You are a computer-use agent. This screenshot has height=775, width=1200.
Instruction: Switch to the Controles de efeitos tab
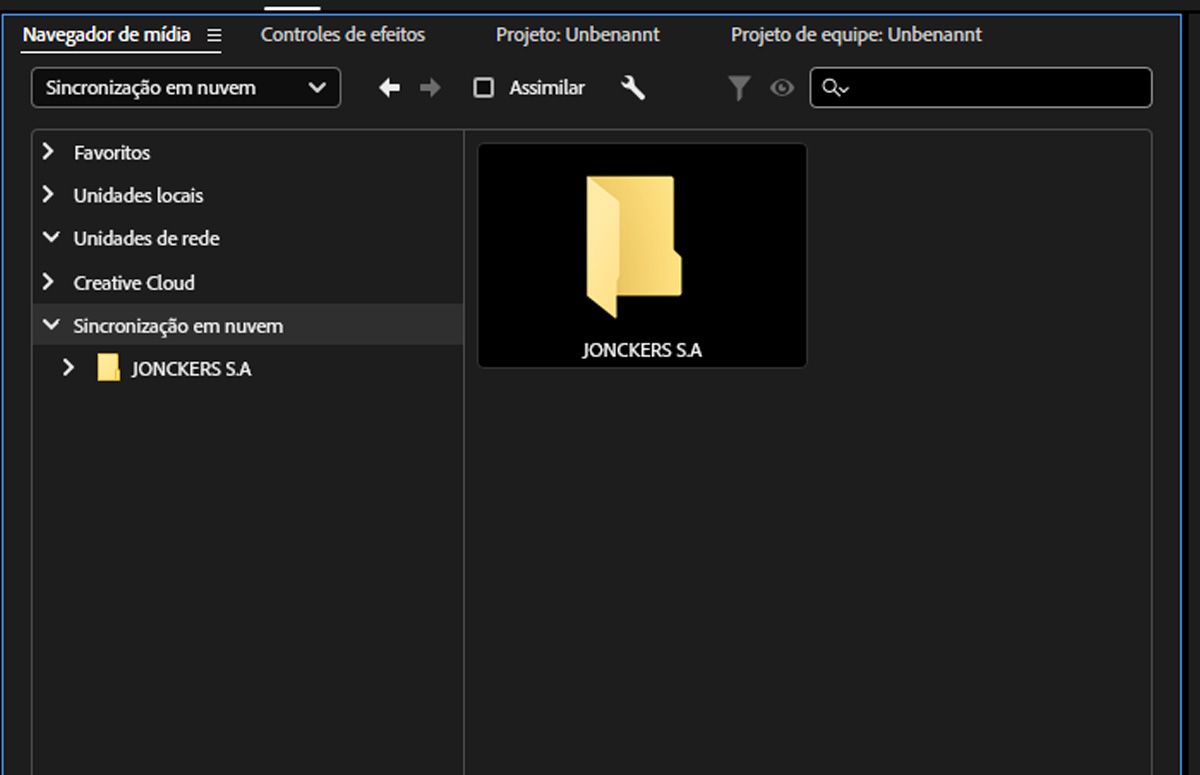tap(343, 35)
